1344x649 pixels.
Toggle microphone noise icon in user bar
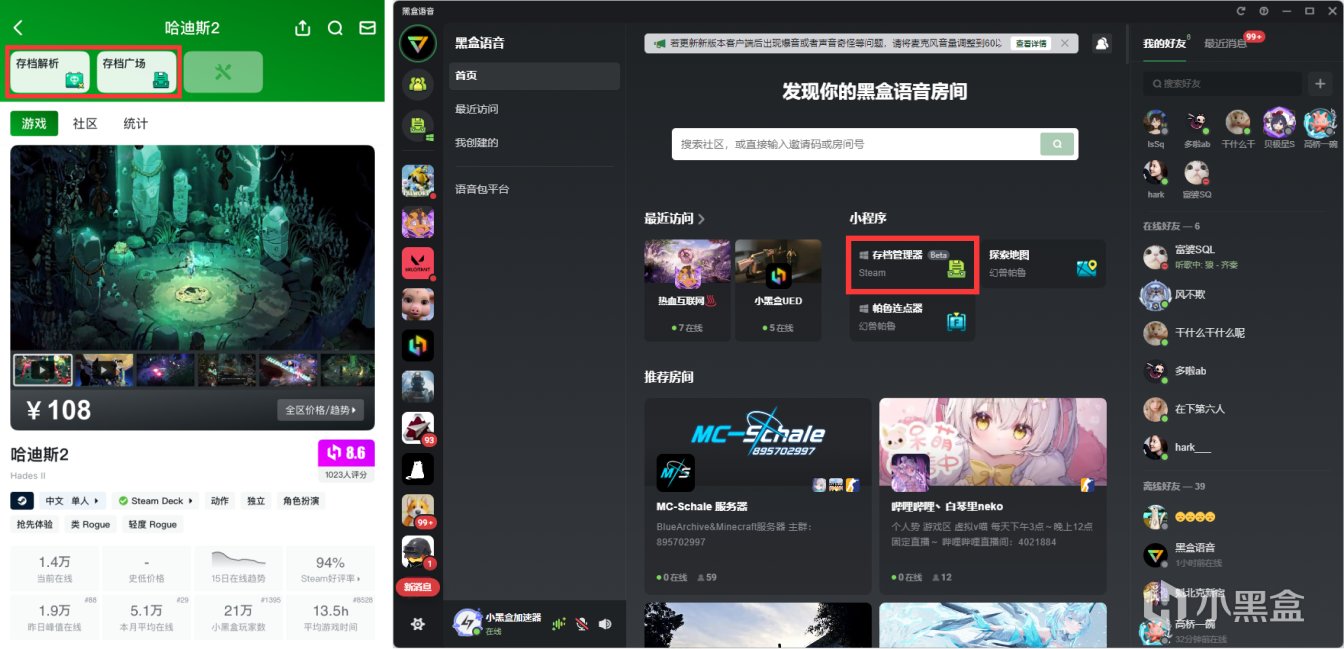pyautogui.click(x=557, y=624)
